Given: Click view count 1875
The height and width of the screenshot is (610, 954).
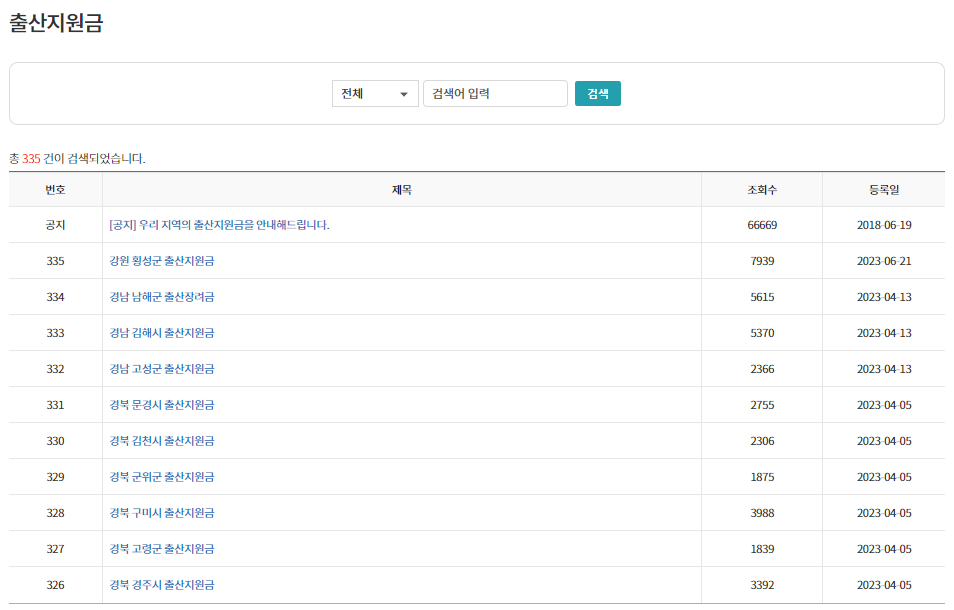Looking at the screenshot, I should pos(762,477).
